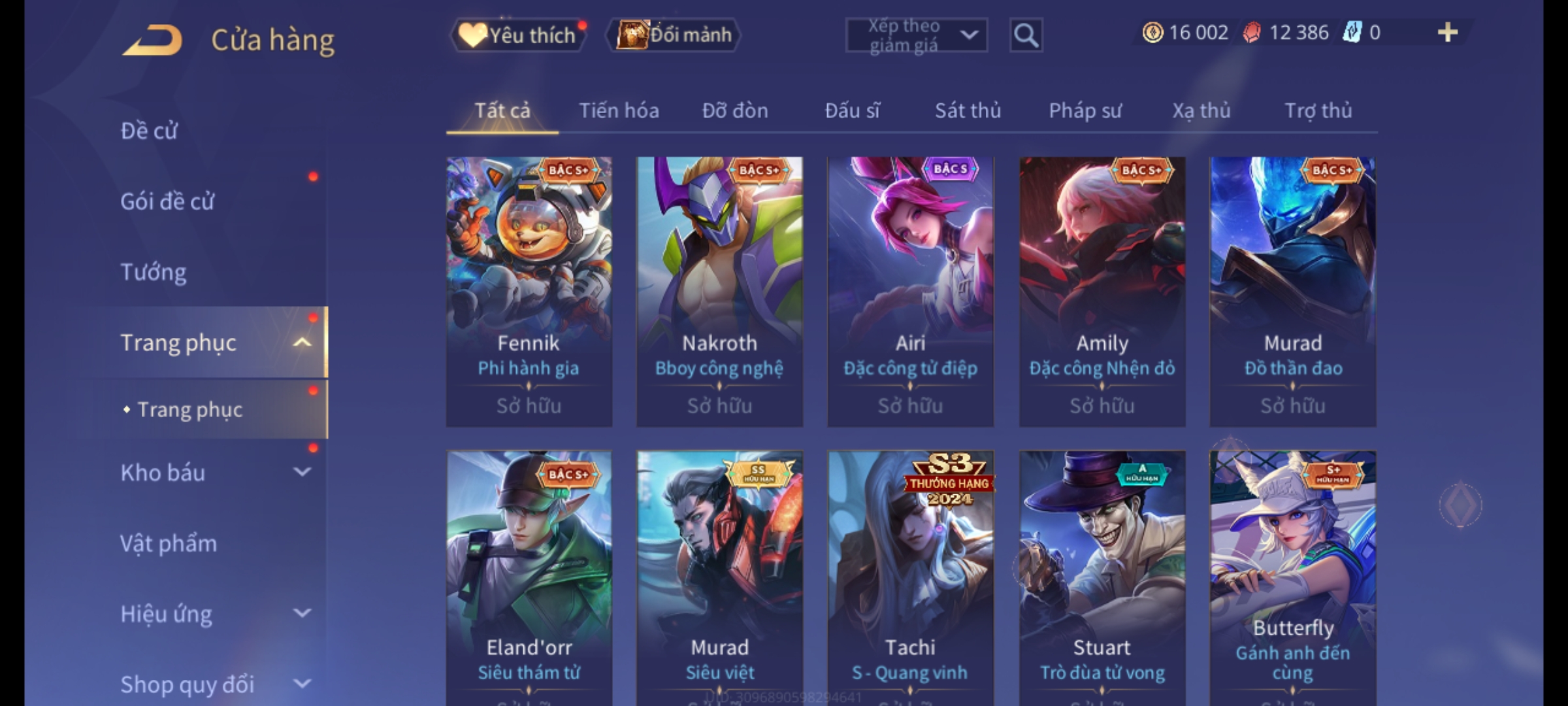Tap the floating diamond icon on right edge

[1461, 505]
